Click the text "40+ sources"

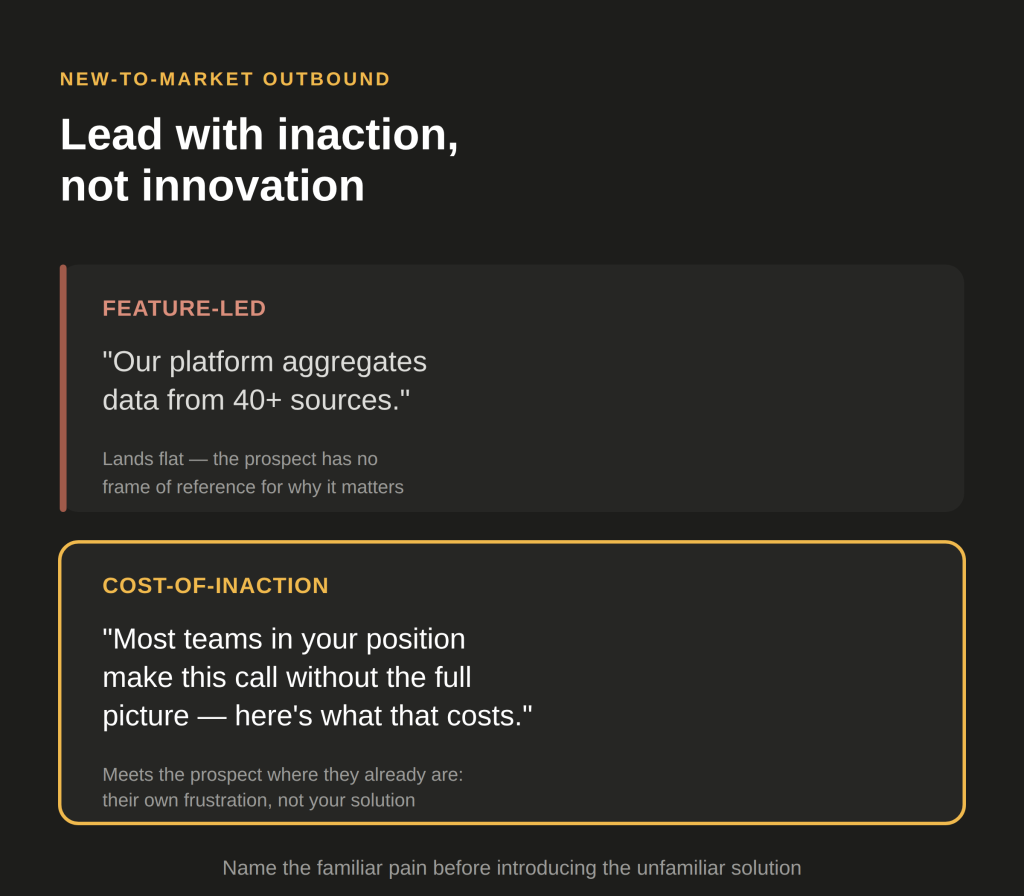tap(315, 400)
